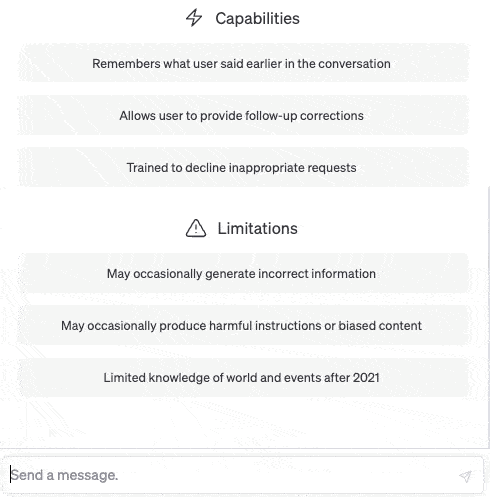Viewport: 490px width, 498px height.
Task: Click the 'Send a message.' placeholder text
Action: [64, 475]
